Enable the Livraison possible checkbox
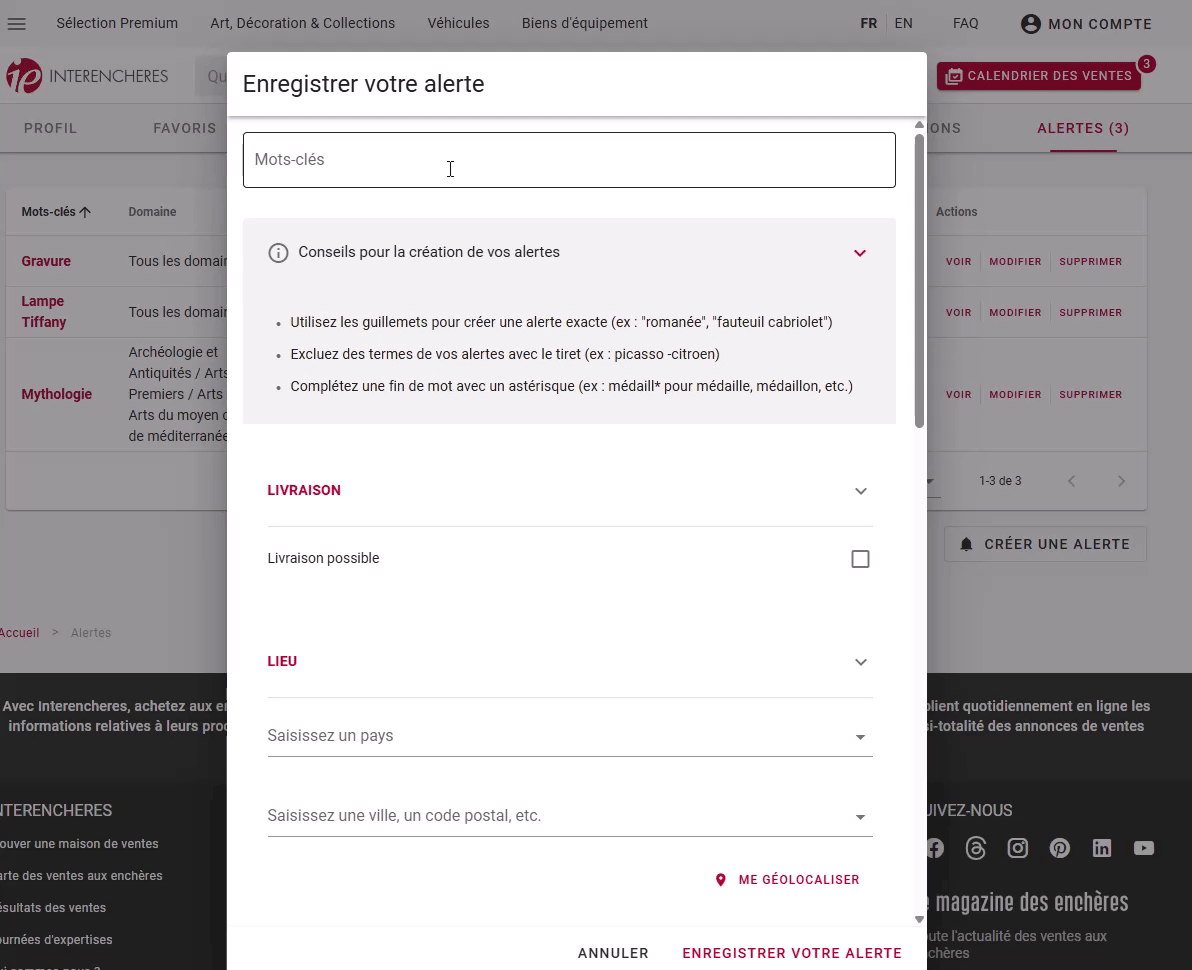The width and height of the screenshot is (1192, 970). [x=860, y=559]
